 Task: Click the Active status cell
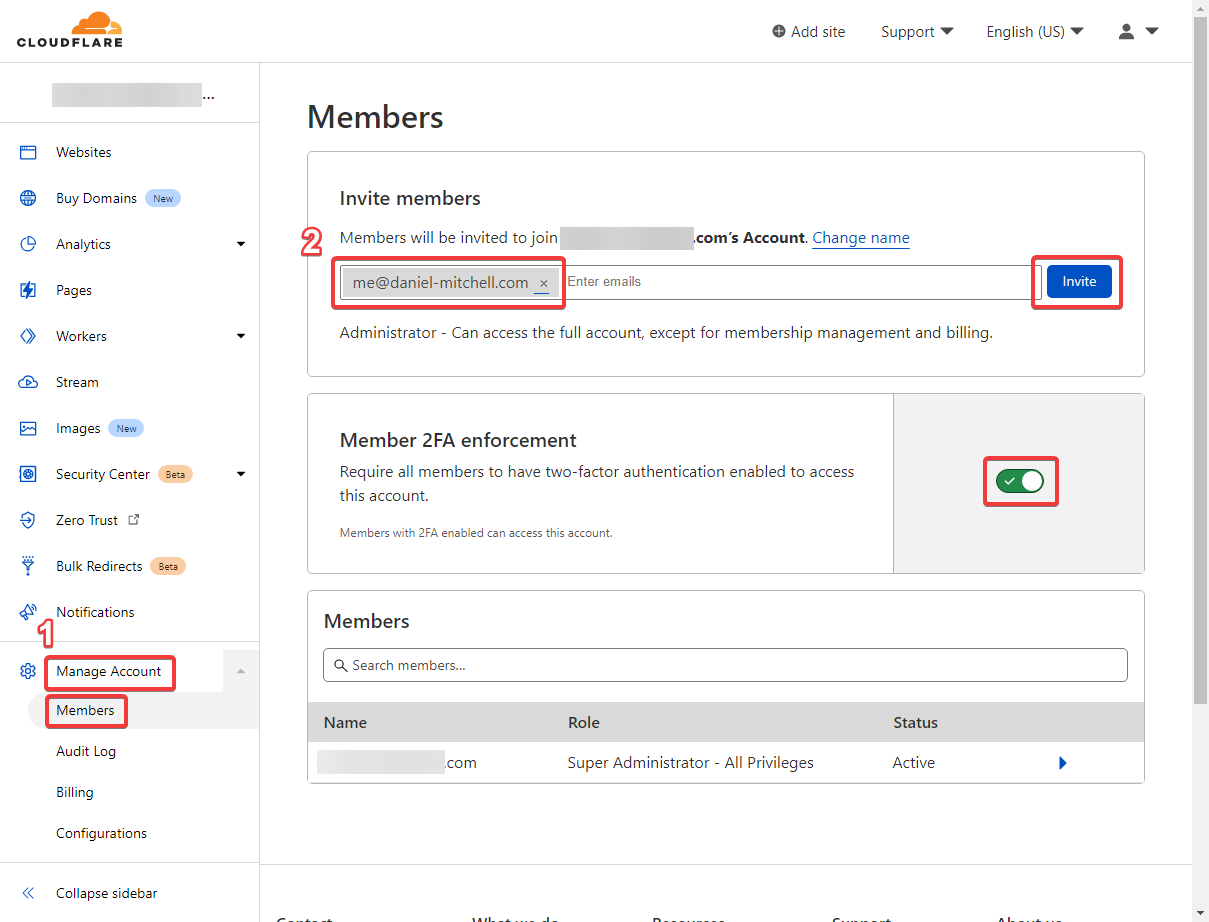point(914,763)
